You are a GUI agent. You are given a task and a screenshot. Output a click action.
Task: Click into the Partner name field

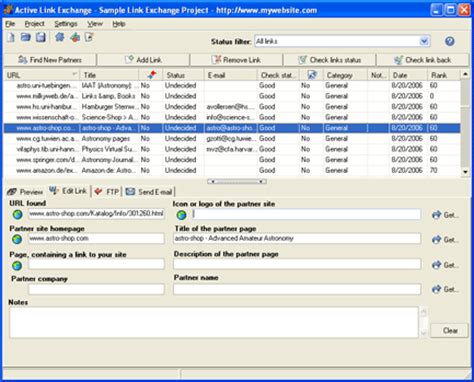(x=297, y=289)
